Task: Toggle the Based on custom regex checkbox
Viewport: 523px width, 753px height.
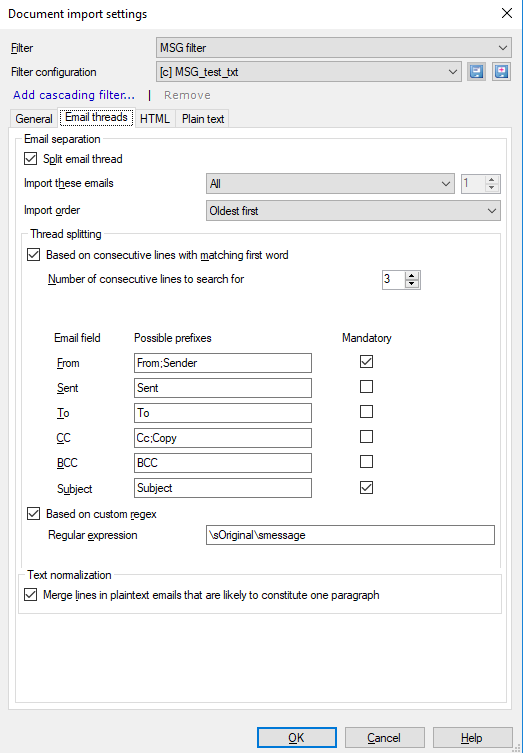Action: coord(34,514)
